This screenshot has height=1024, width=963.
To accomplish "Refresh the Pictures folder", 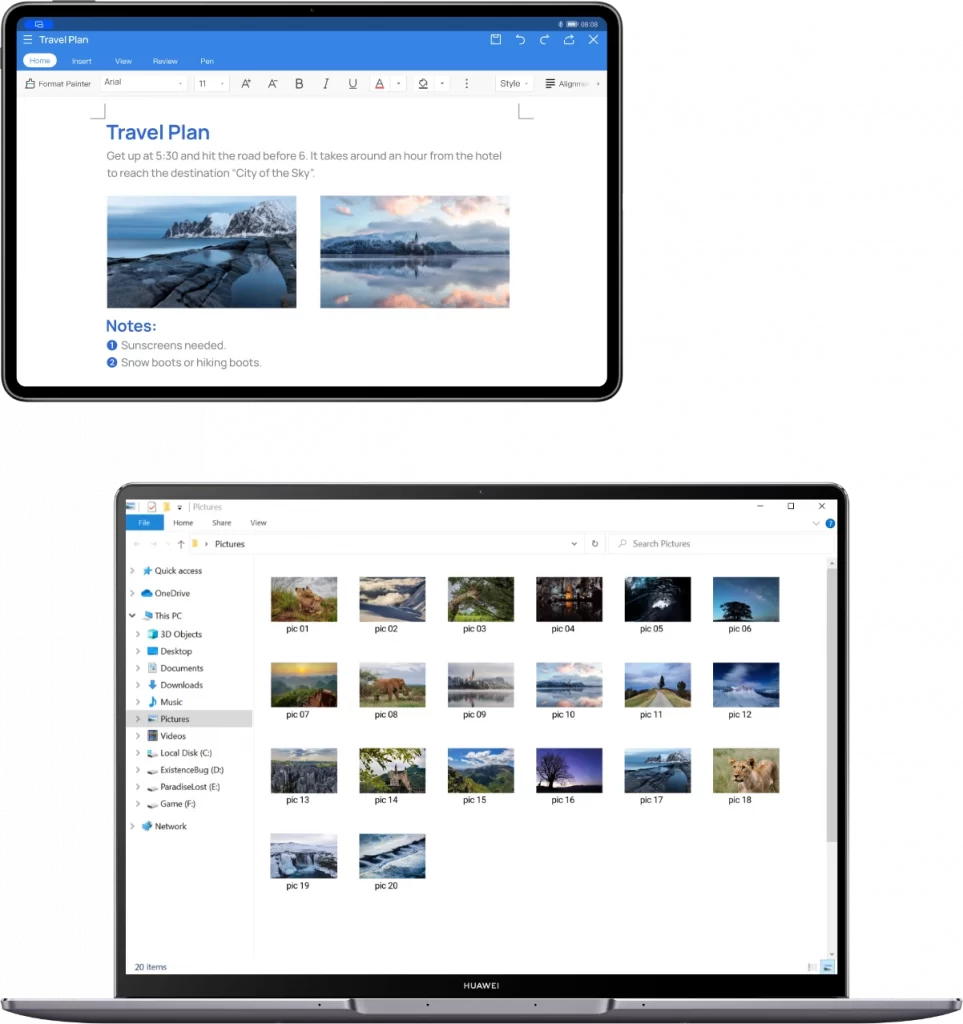I will [595, 543].
